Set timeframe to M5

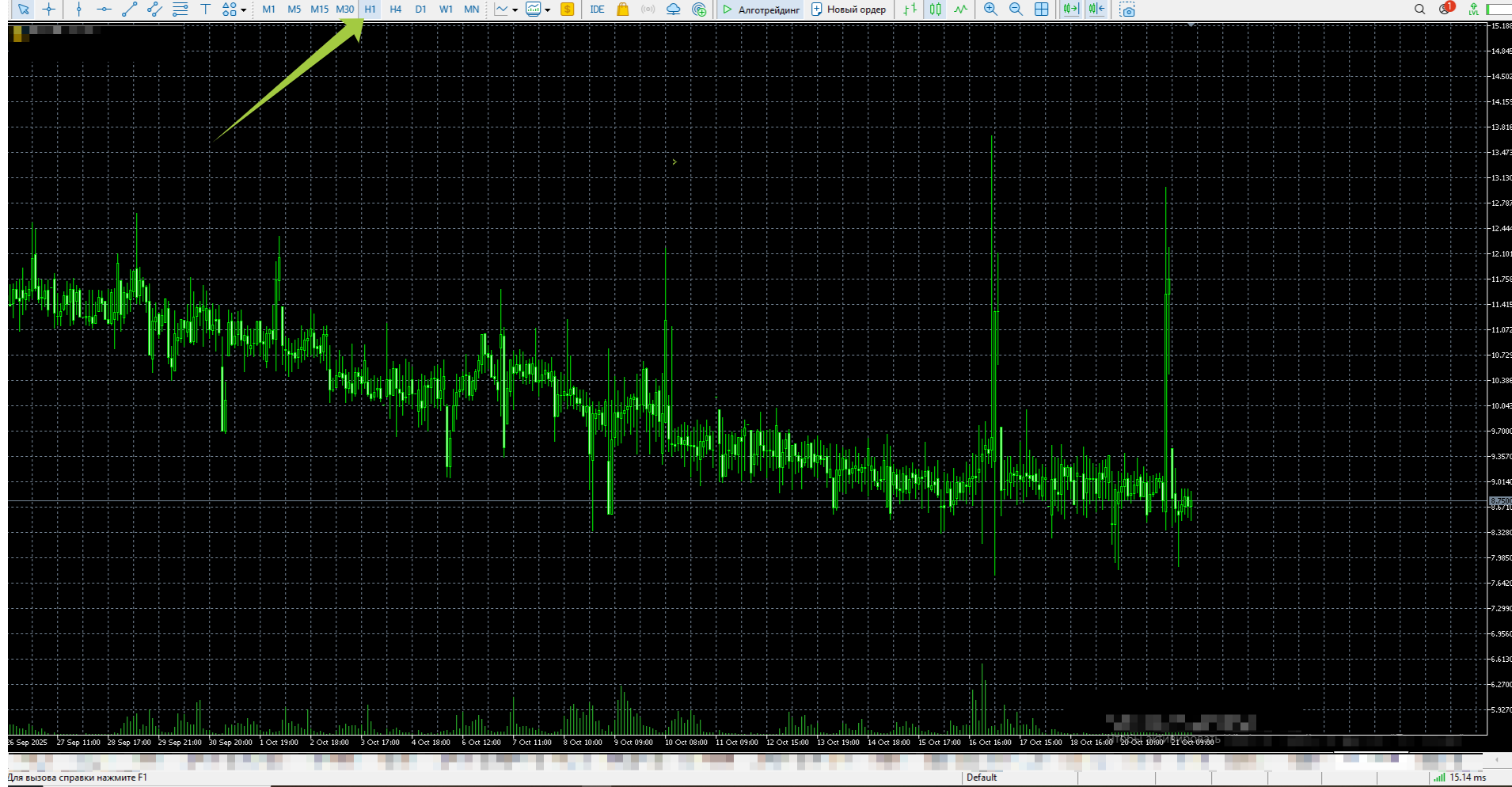(x=294, y=10)
